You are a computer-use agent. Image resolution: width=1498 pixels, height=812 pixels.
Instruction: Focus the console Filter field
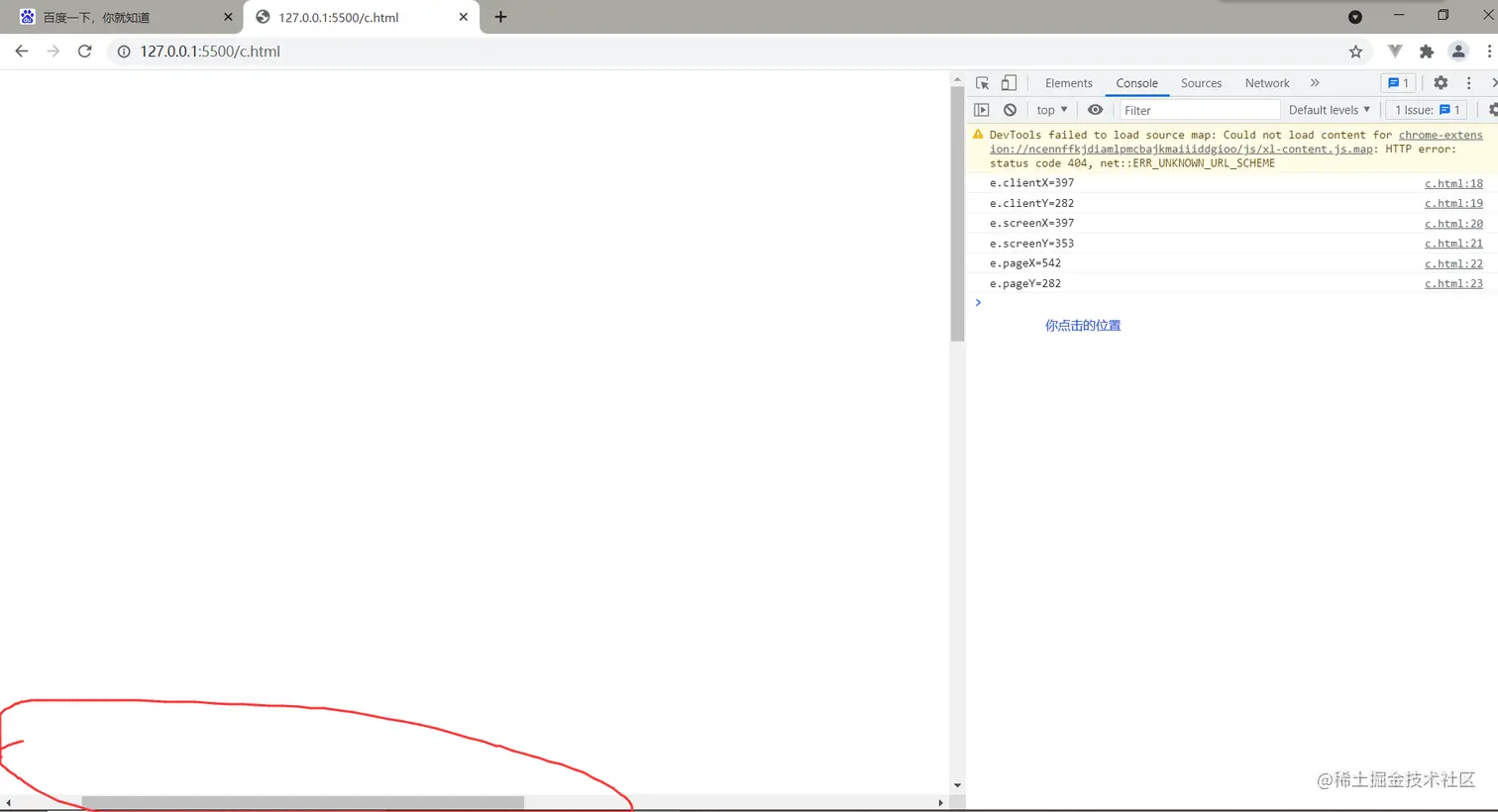coord(1200,110)
